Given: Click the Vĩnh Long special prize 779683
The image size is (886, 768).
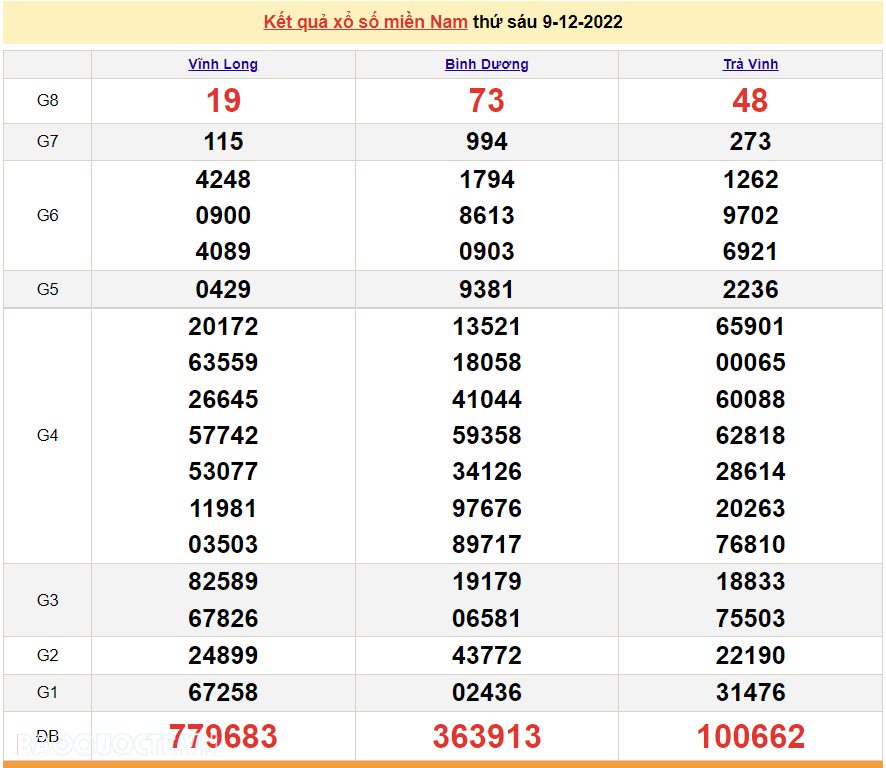Looking at the screenshot, I should tap(223, 737).
